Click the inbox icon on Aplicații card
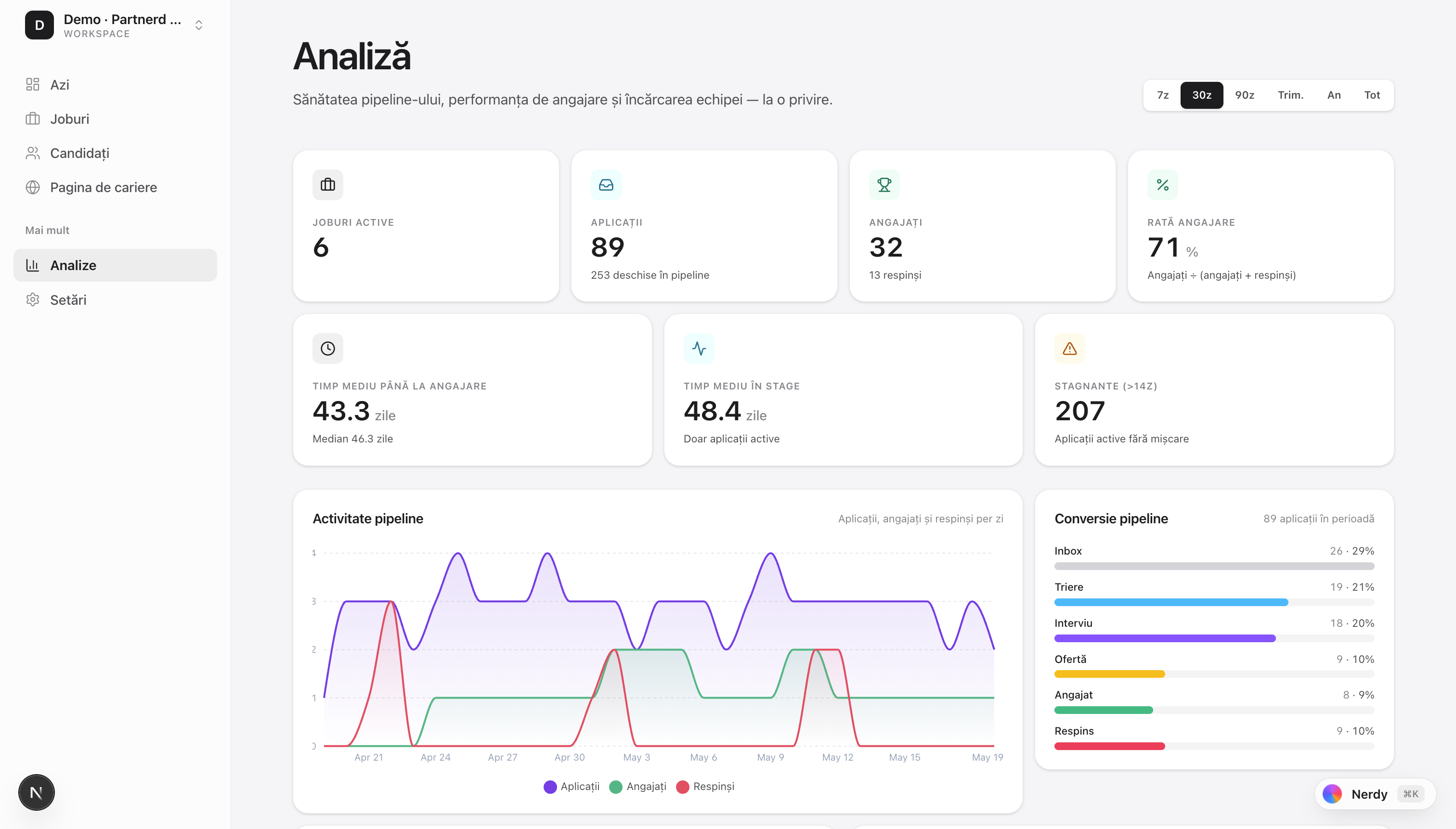The width and height of the screenshot is (1456, 829). tap(607, 184)
